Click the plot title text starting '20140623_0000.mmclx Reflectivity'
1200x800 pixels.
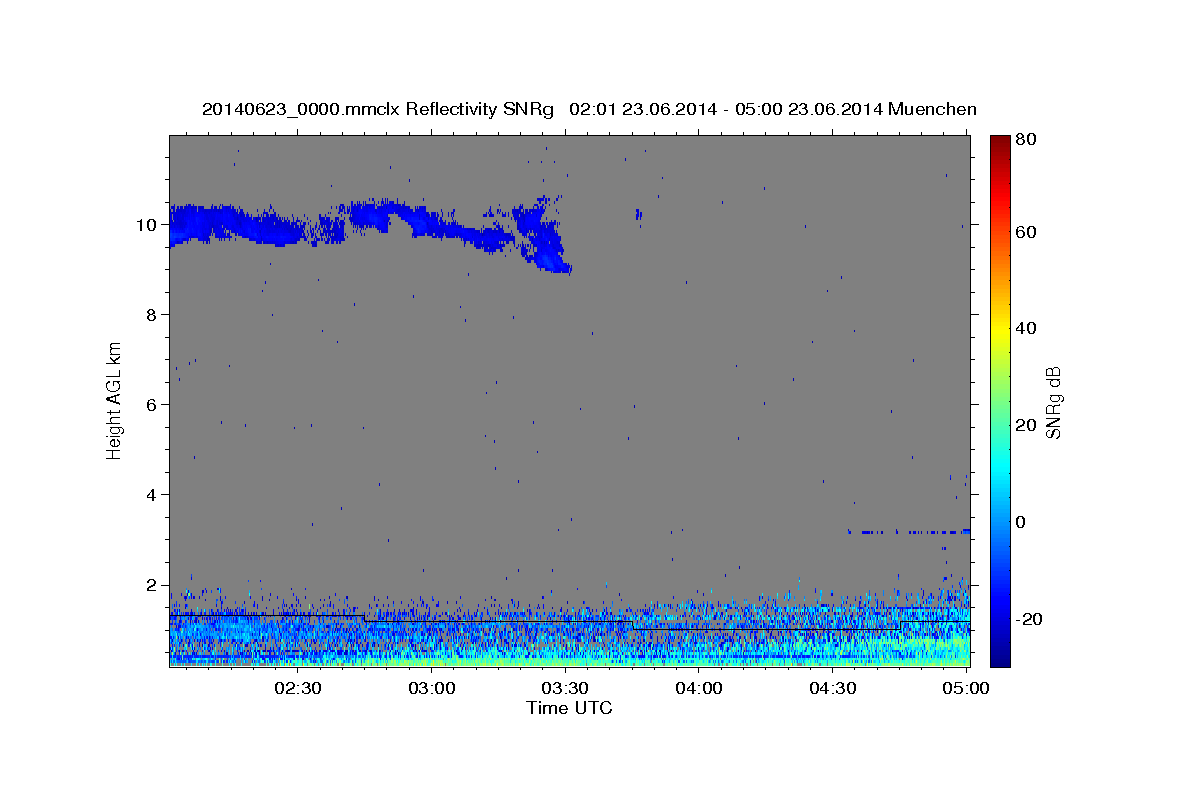point(589,109)
